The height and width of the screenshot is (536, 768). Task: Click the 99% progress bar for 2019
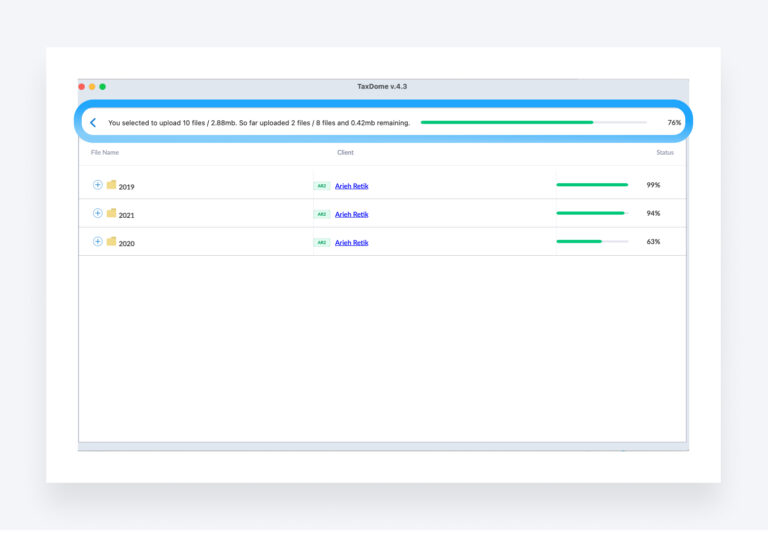pos(592,185)
